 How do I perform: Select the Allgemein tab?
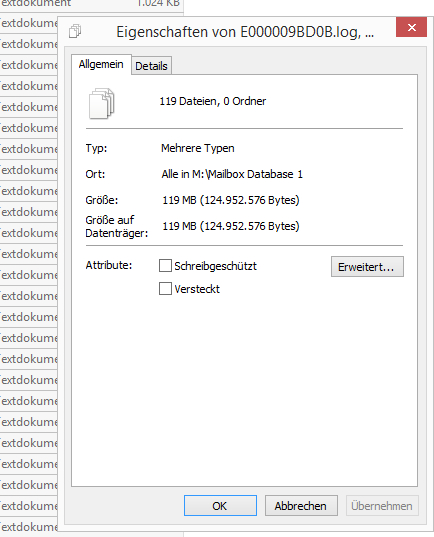pyautogui.click(x=101, y=64)
